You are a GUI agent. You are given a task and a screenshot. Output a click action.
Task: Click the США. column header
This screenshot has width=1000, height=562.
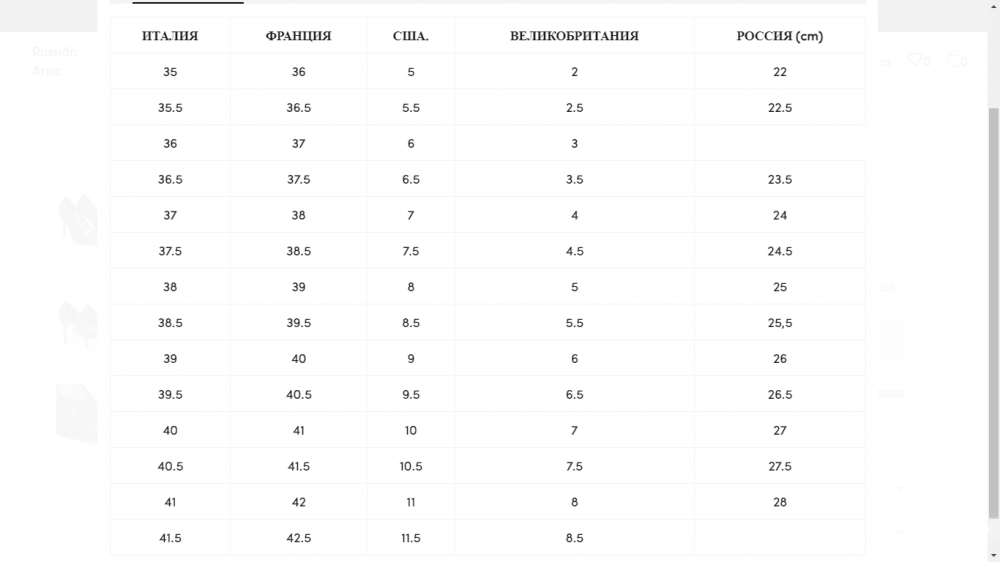tap(411, 36)
